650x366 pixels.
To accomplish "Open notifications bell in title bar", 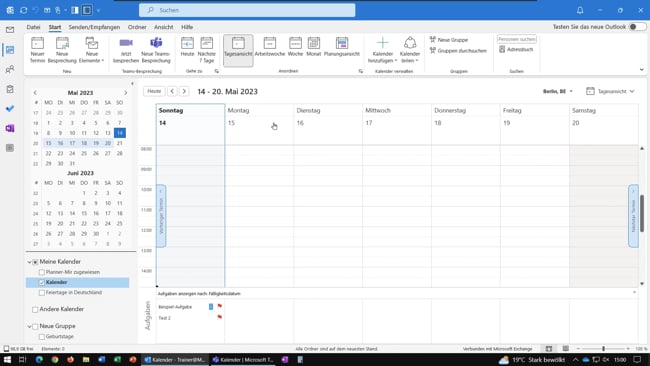I will [580, 10].
